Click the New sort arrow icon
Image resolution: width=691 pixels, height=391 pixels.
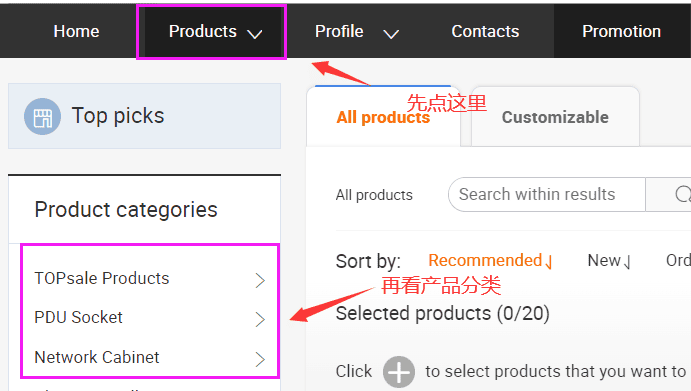tap(627, 262)
